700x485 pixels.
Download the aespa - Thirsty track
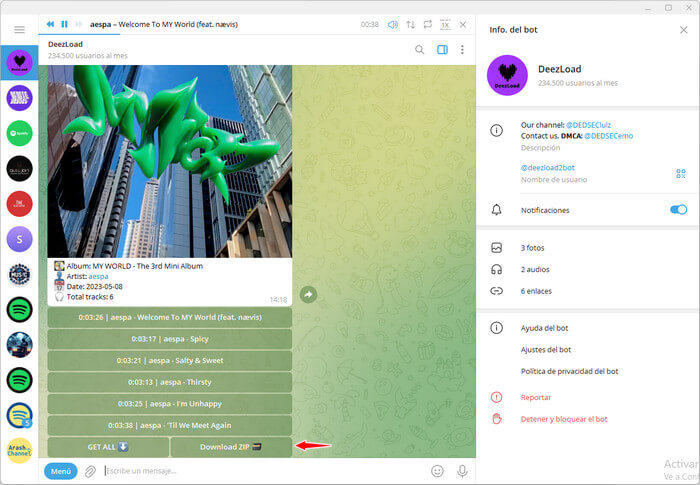170,382
